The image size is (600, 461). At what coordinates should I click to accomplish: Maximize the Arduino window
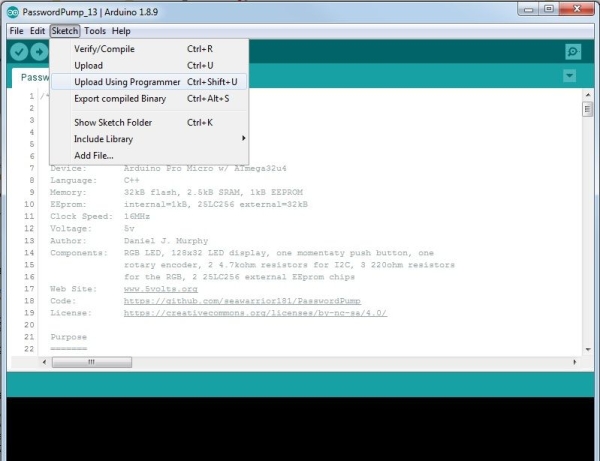[549, 8]
